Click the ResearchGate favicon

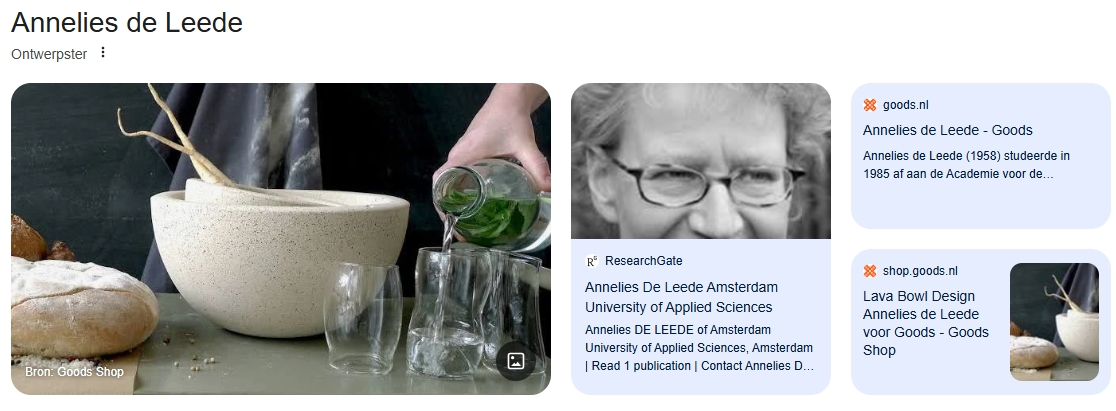pos(592,261)
